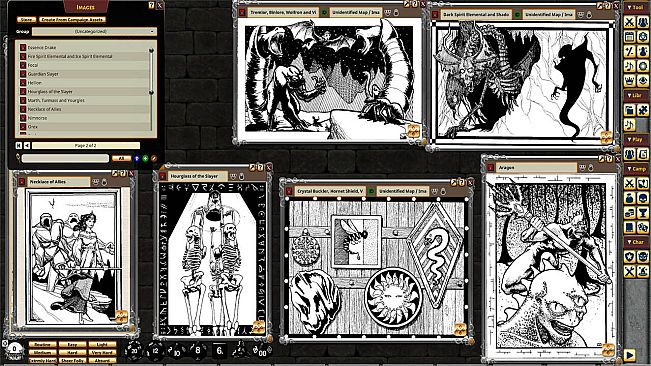This screenshot has height=366, width=651.
Task: Open the puzzle piece modules icon
Action: (643, 110)
